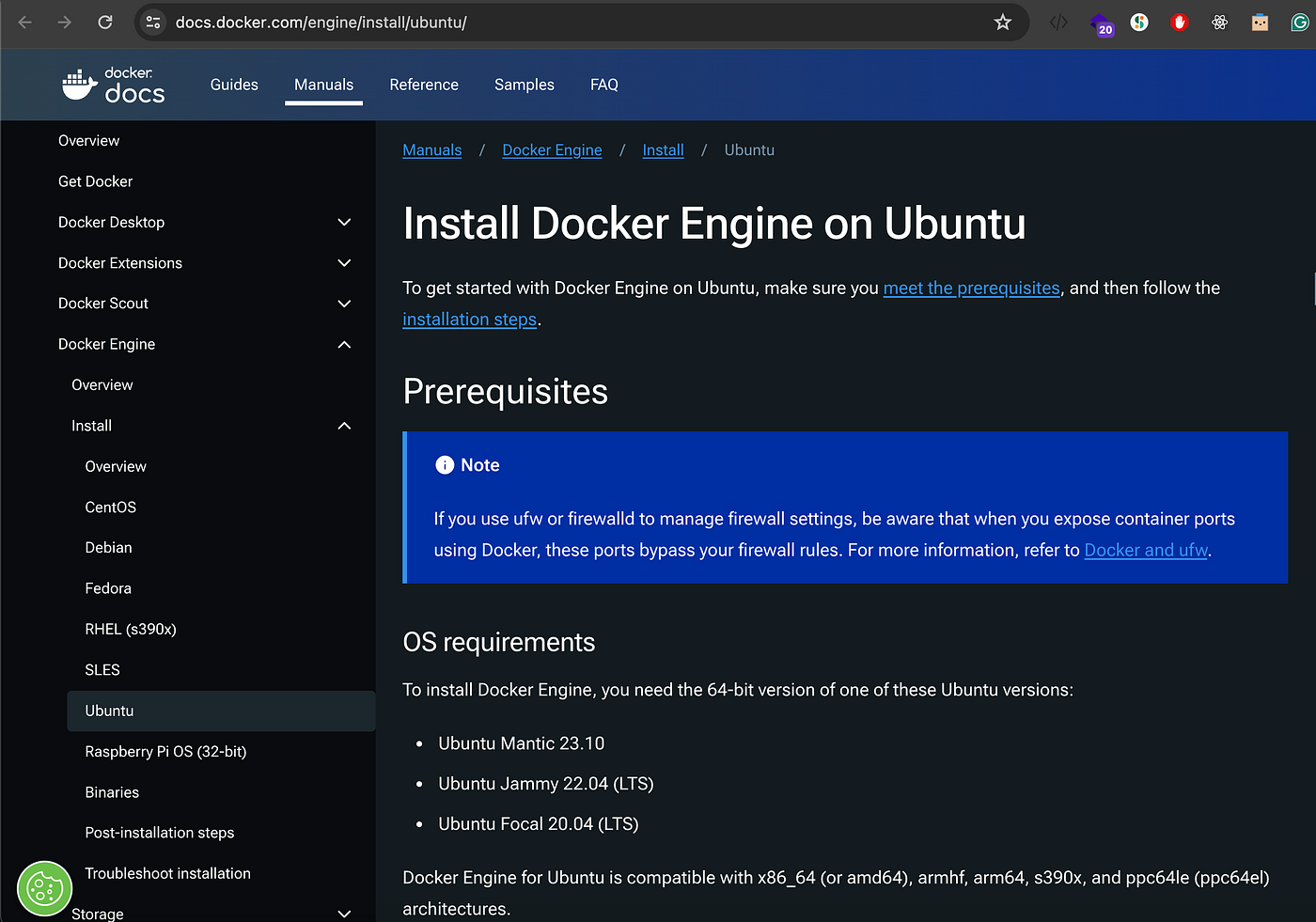Select SLES install page in sidebar
This screenshot has height=922, width=1316.
pos(102,670)
